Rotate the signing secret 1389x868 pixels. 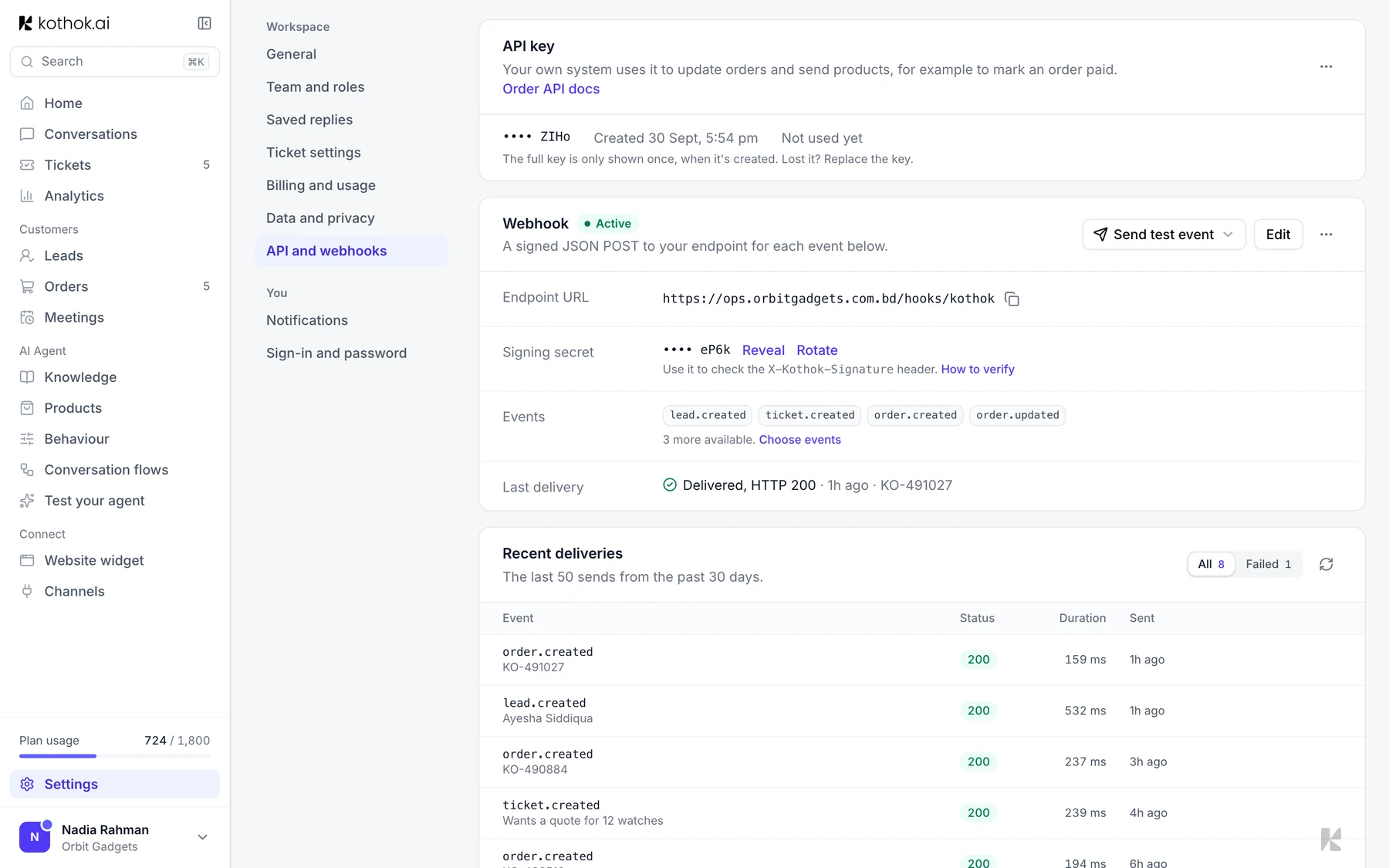click(817, 350)
